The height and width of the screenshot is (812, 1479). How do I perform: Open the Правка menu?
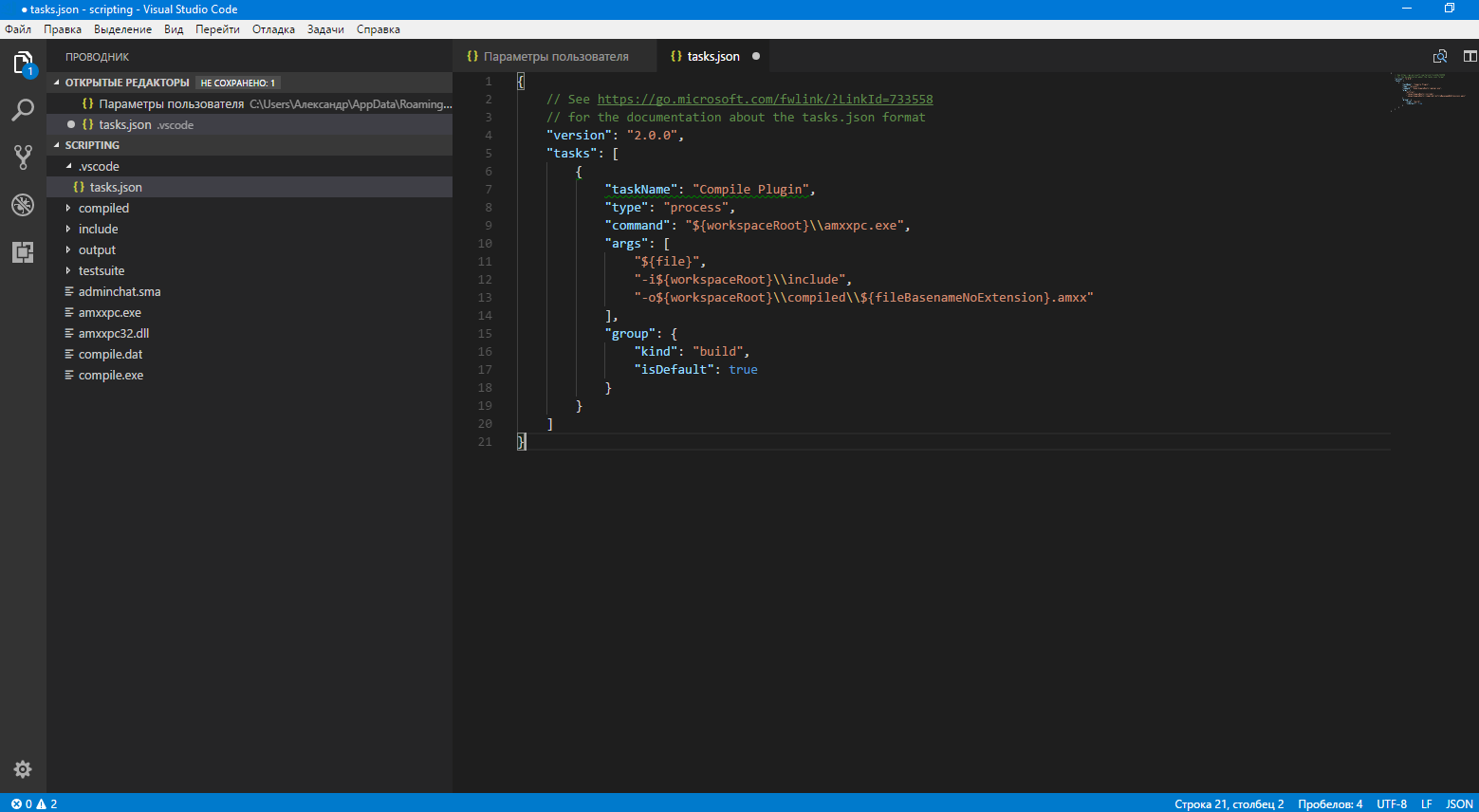(63, 29)
